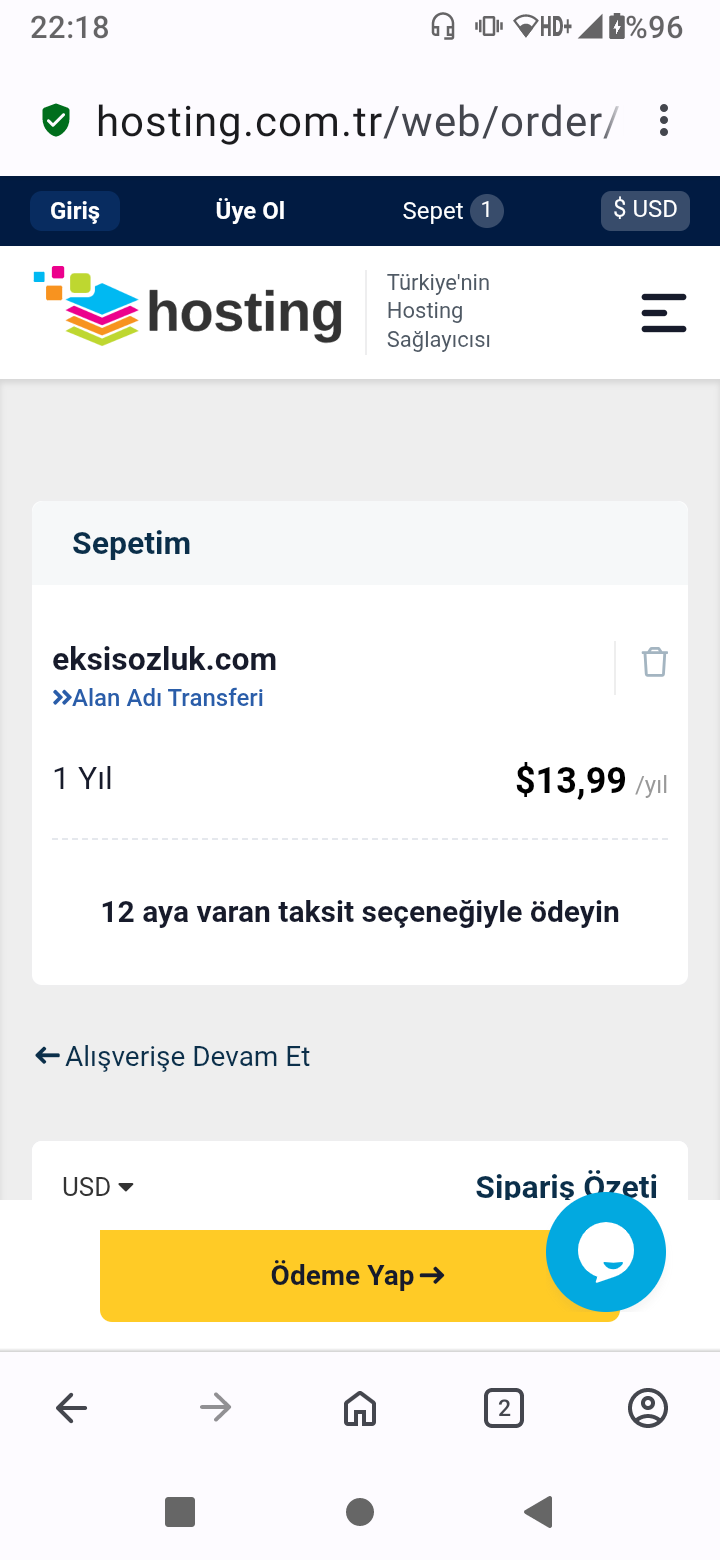Open the Alan Adı Transferi link
720x1560 pixels.
tap(158, 697)
